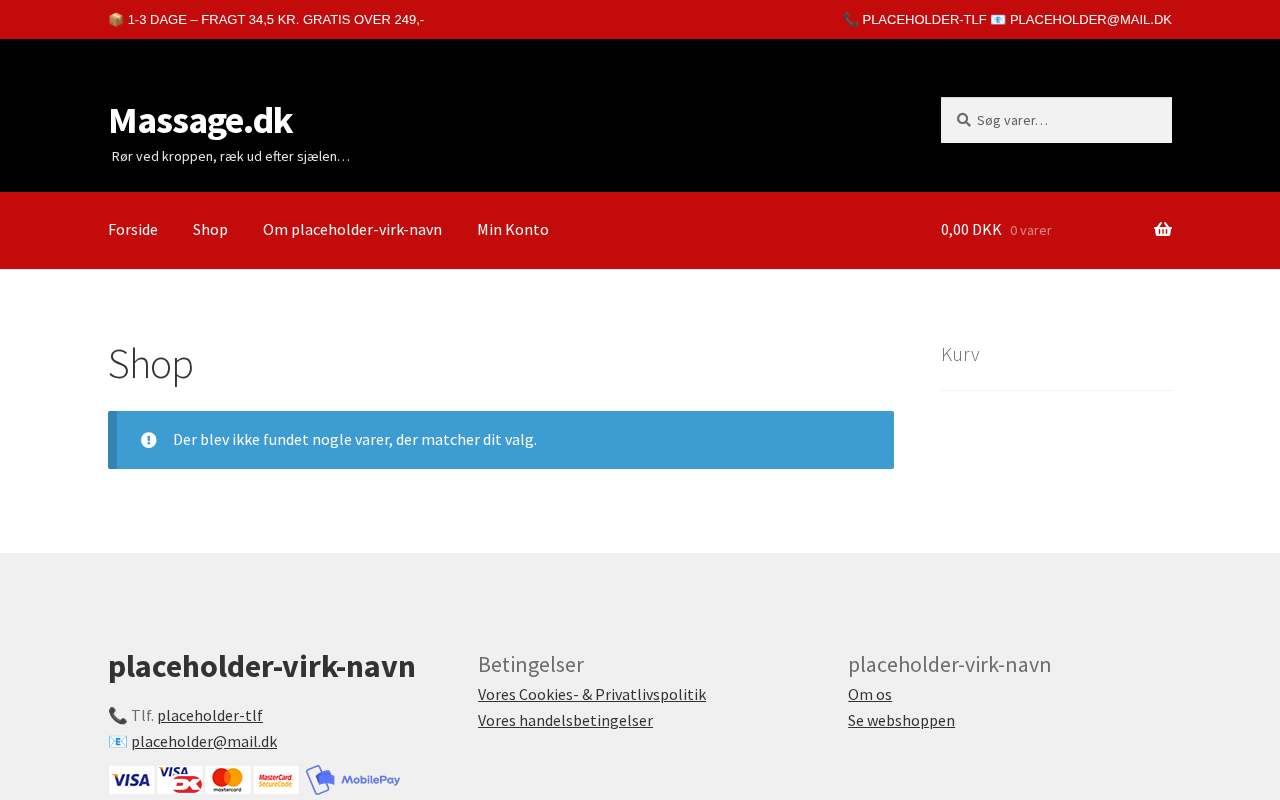Click the Visa payment logo
The height and width of the screenshot is (800, 1280).
click(x=131, y=780)
